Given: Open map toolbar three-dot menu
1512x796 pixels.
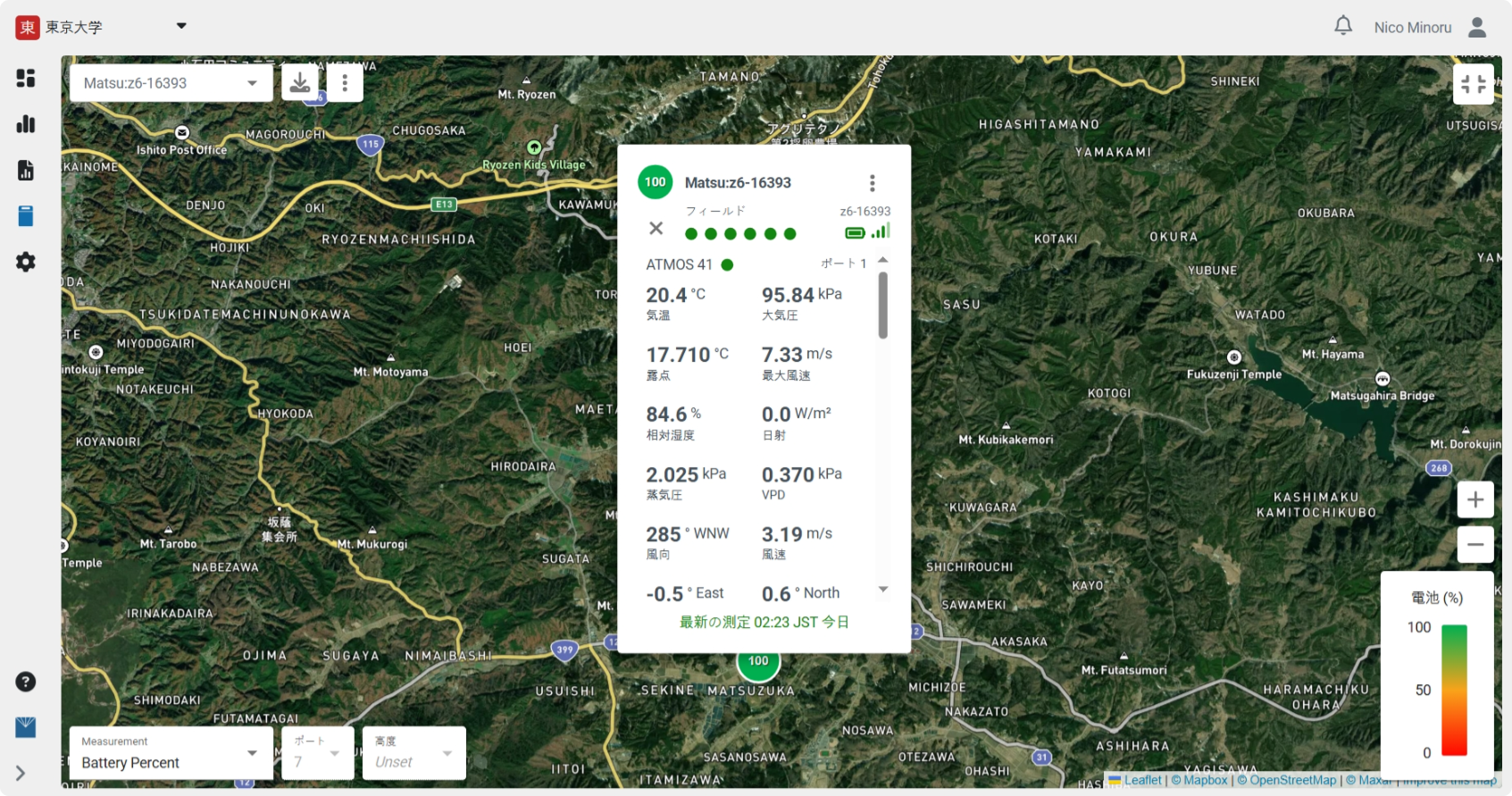Looking at the screenshot, I should (x=345, y=83).
